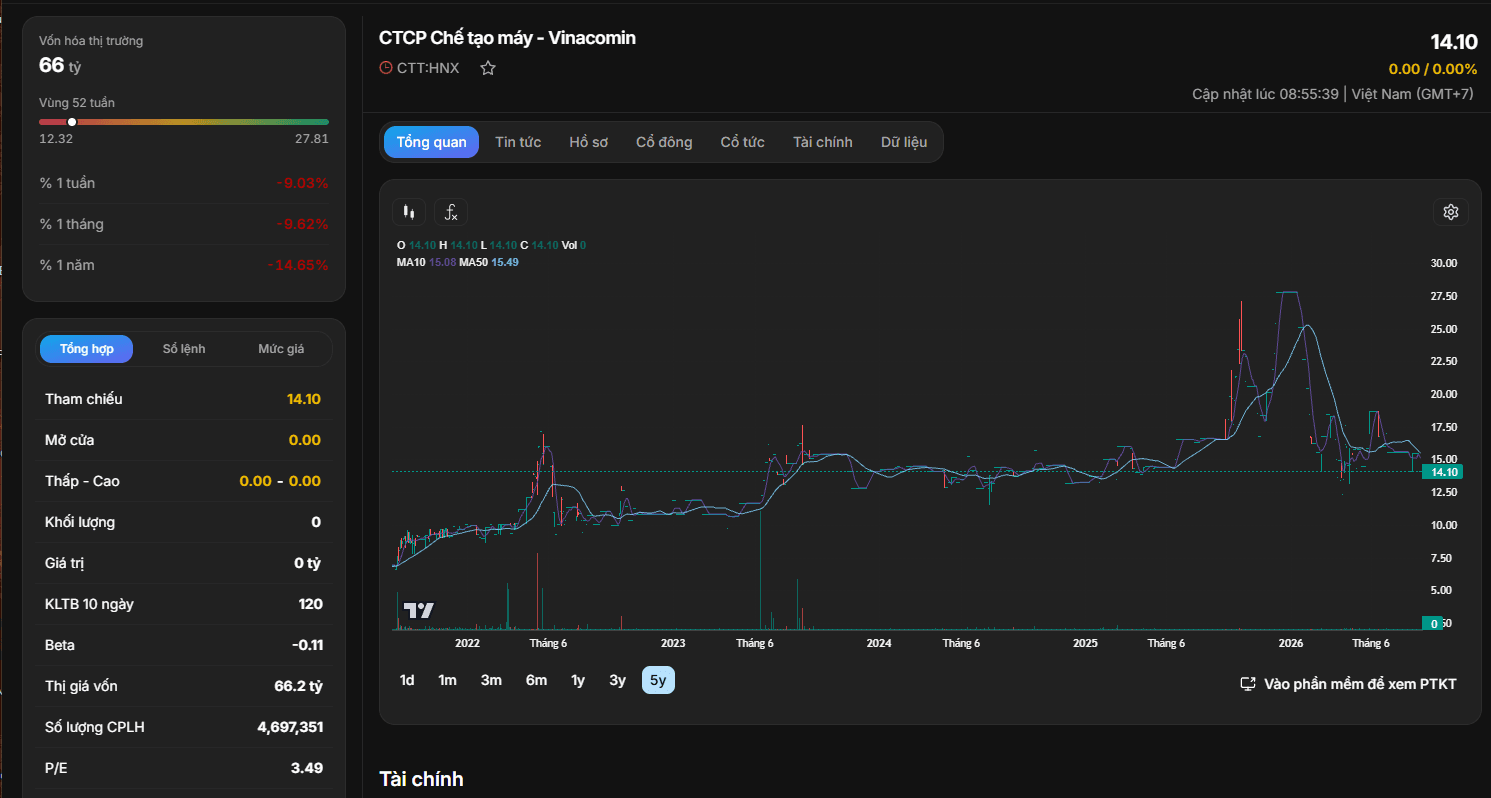Click the Thấp - Cao value 0.00 - 0.00

280,481
